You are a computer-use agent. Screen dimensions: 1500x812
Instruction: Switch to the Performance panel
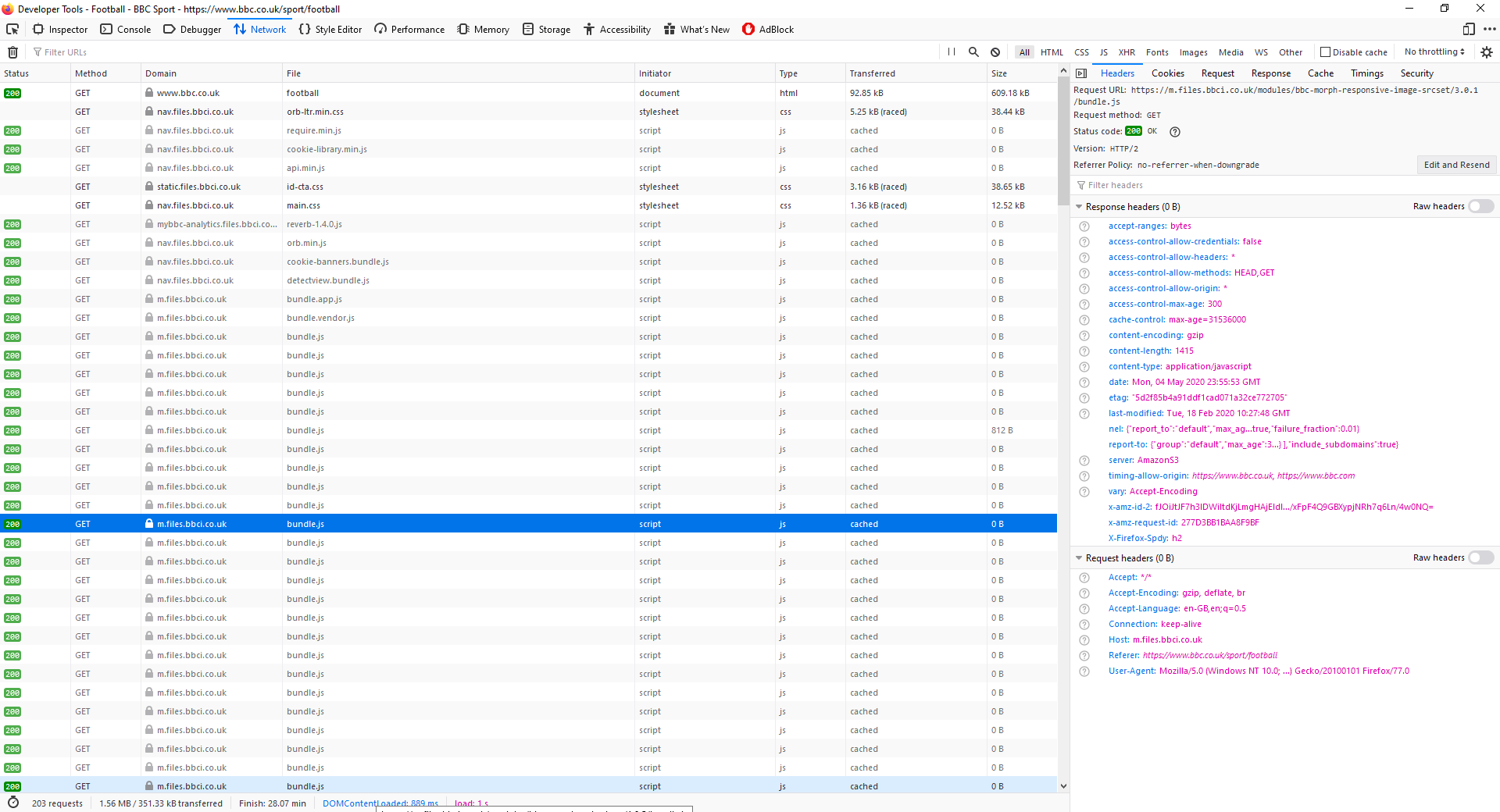pos(409,30)
